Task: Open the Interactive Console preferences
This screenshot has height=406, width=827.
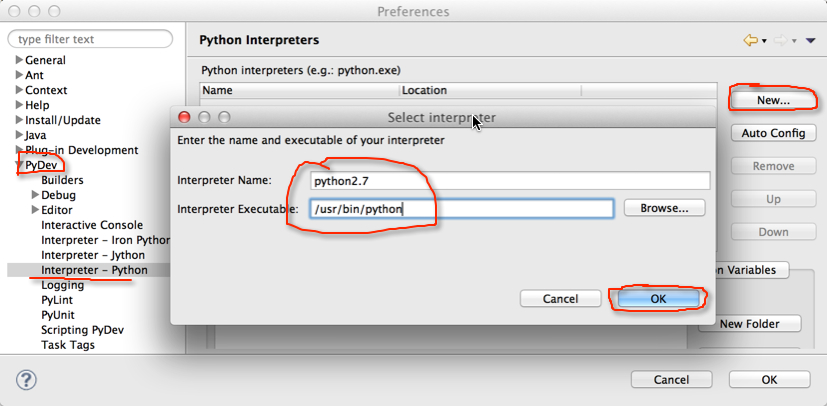Action: coord(92,225)
